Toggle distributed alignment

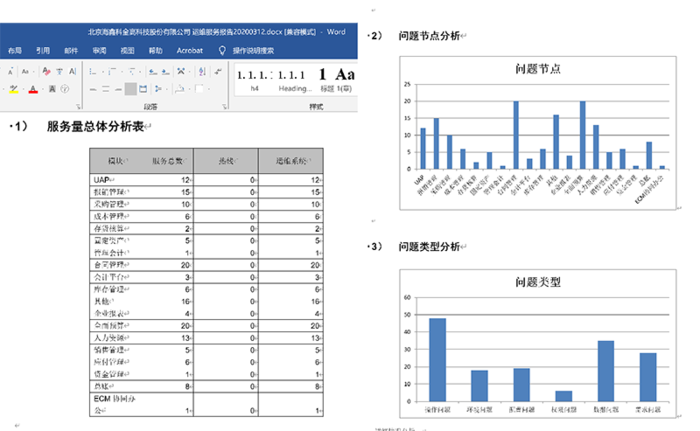pyautogui.click(x=143, y=89)
